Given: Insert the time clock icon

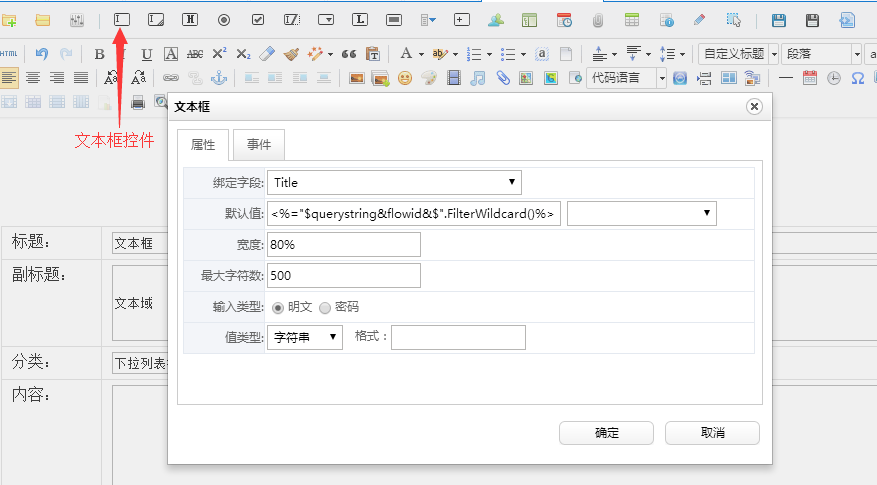Looking at the screenshot, I should tap(834, 78).
